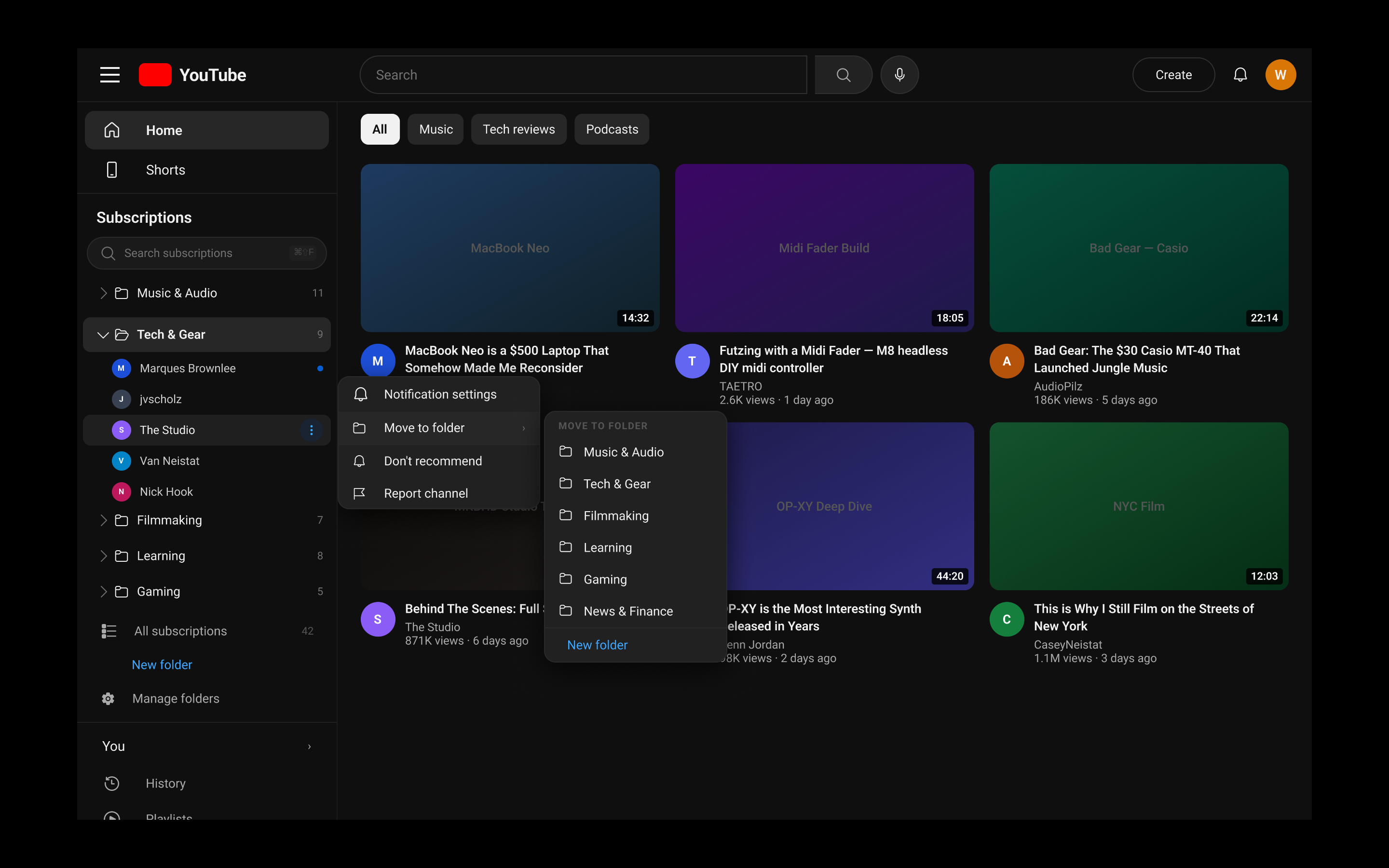Viewport: 1389px width, 868px height.
Task: Click folder icon beside News & Finance in submenu
Action: pyautogui.click(x=565, y=611)
